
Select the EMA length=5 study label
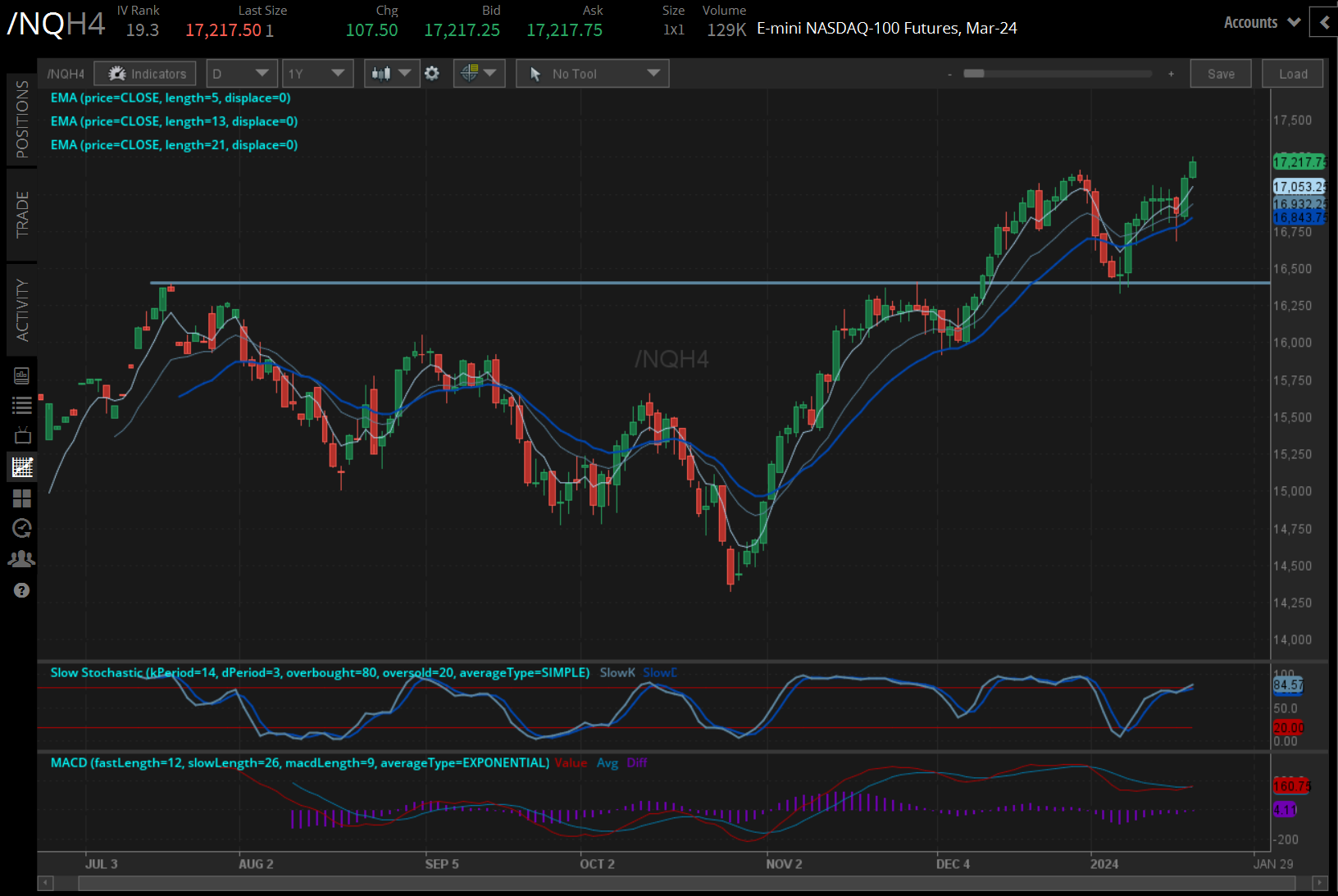tap(171, 98)
